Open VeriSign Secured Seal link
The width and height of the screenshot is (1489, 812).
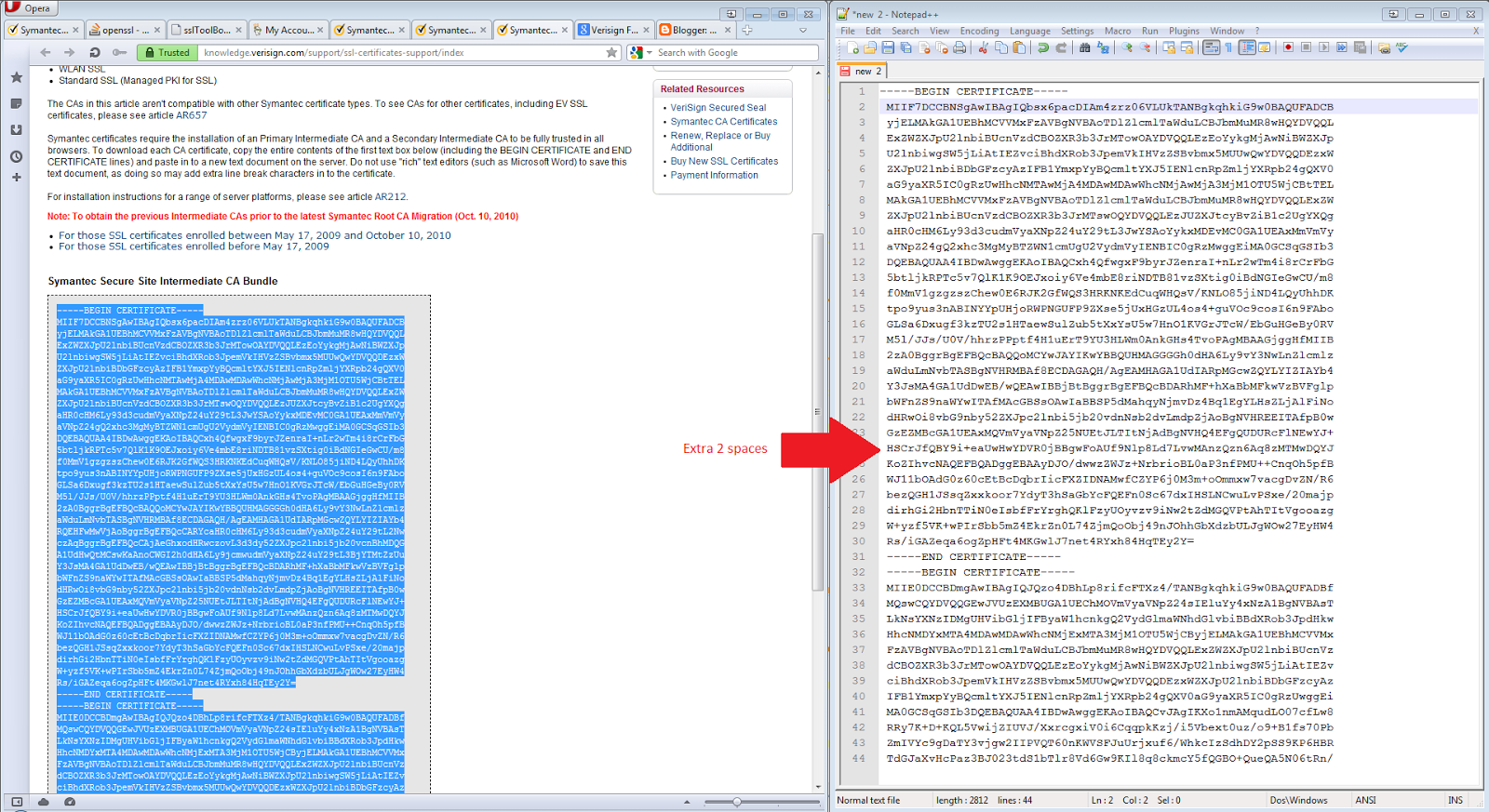coord(718,108)
